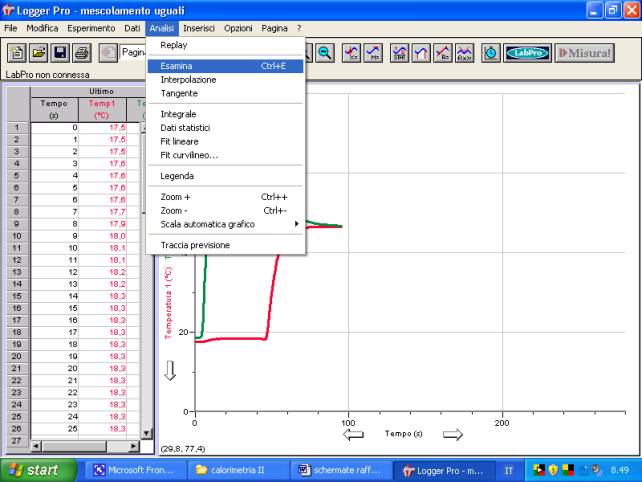This screenshot has width=642, height=482.
Task: Click right arrow beside Tempo axis
Action: click(453, 434)
